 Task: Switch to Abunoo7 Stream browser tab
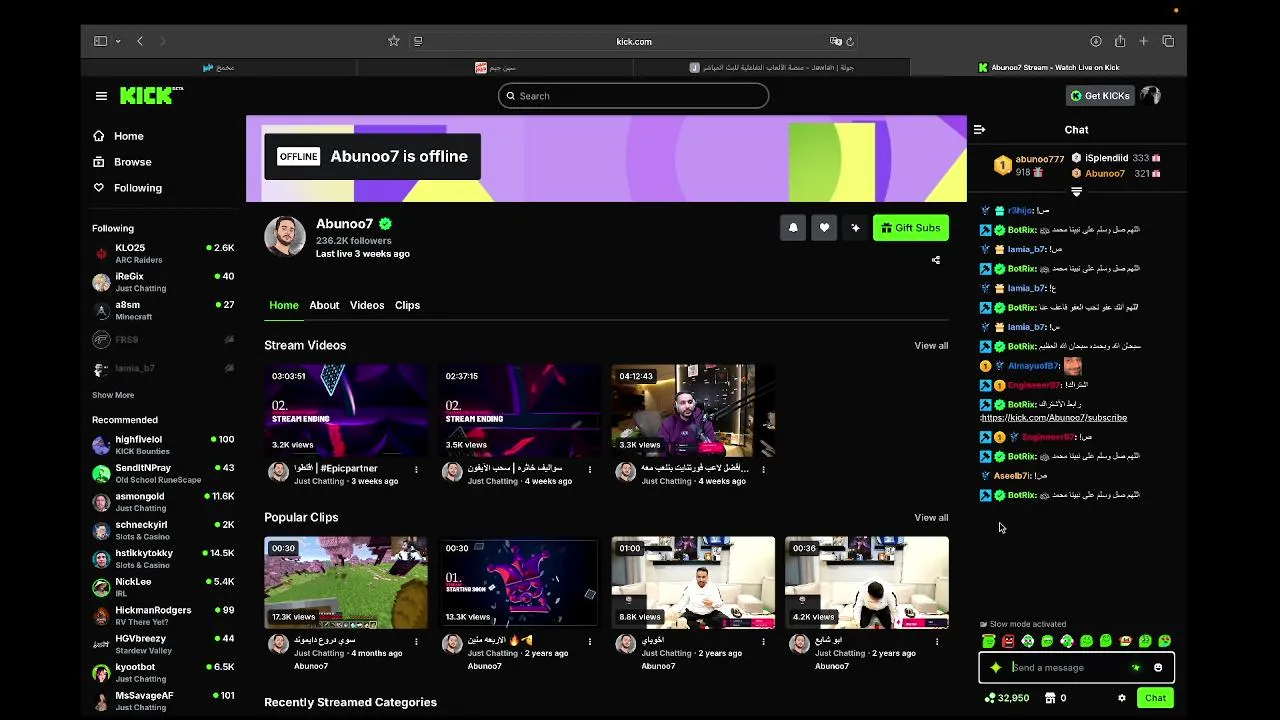pyautogui.click(x=1048, y=68)
